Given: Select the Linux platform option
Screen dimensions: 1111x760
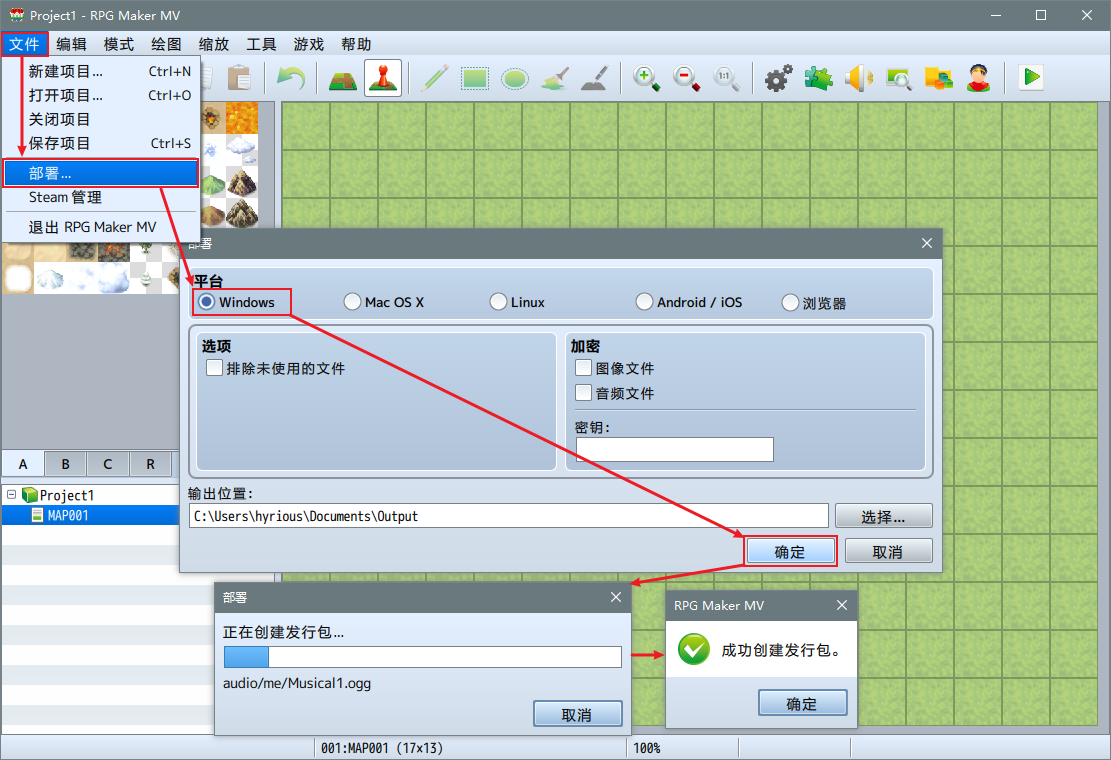Looking at the screenshot, I should [x=498, y=302].
